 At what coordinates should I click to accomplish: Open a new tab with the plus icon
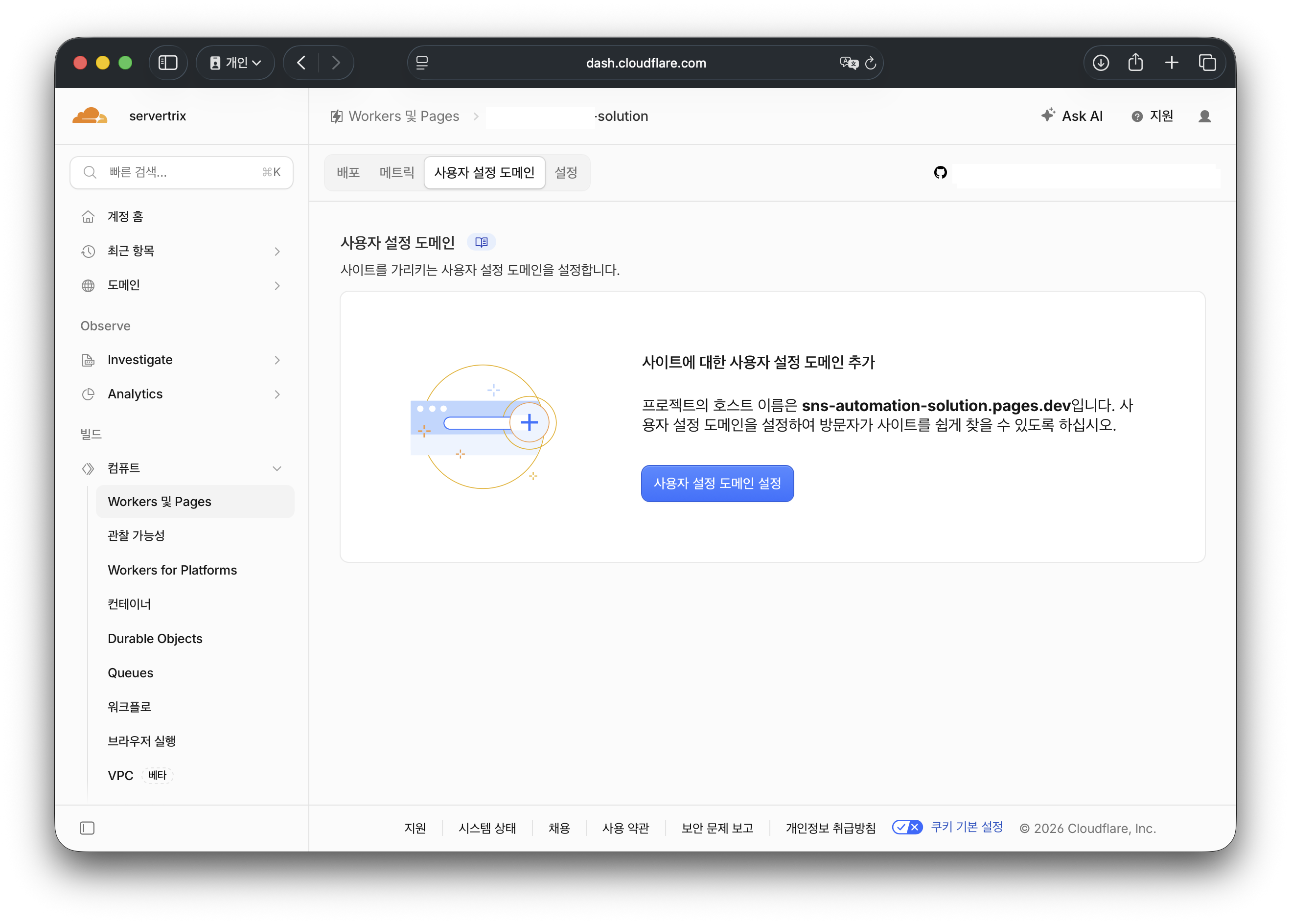click(1172, 63)
